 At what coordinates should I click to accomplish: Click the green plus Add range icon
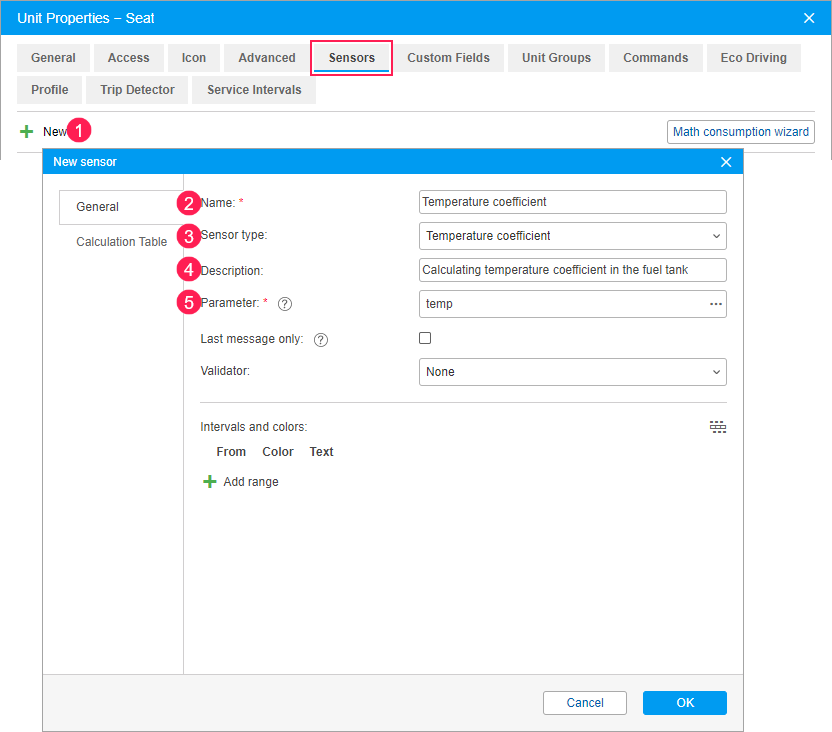[x=210, y=482]
